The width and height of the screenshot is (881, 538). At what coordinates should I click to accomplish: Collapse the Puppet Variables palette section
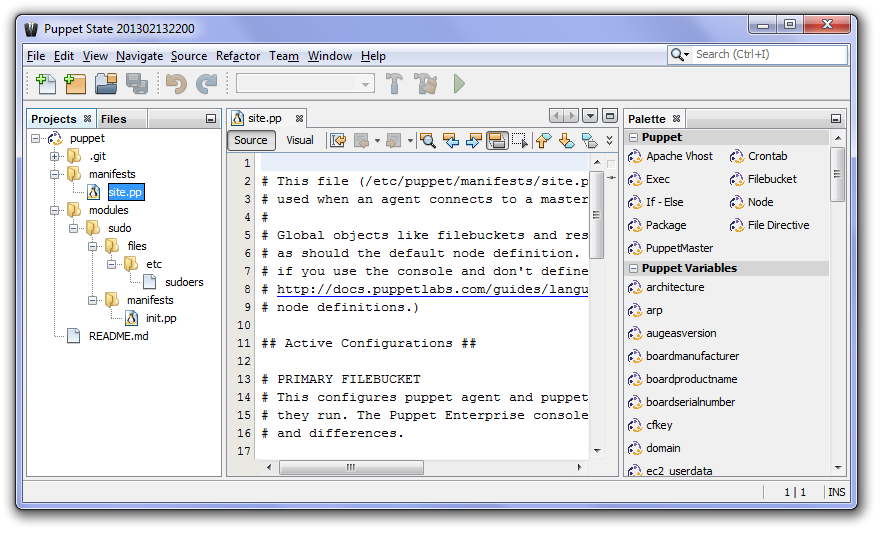pos(633,268)
